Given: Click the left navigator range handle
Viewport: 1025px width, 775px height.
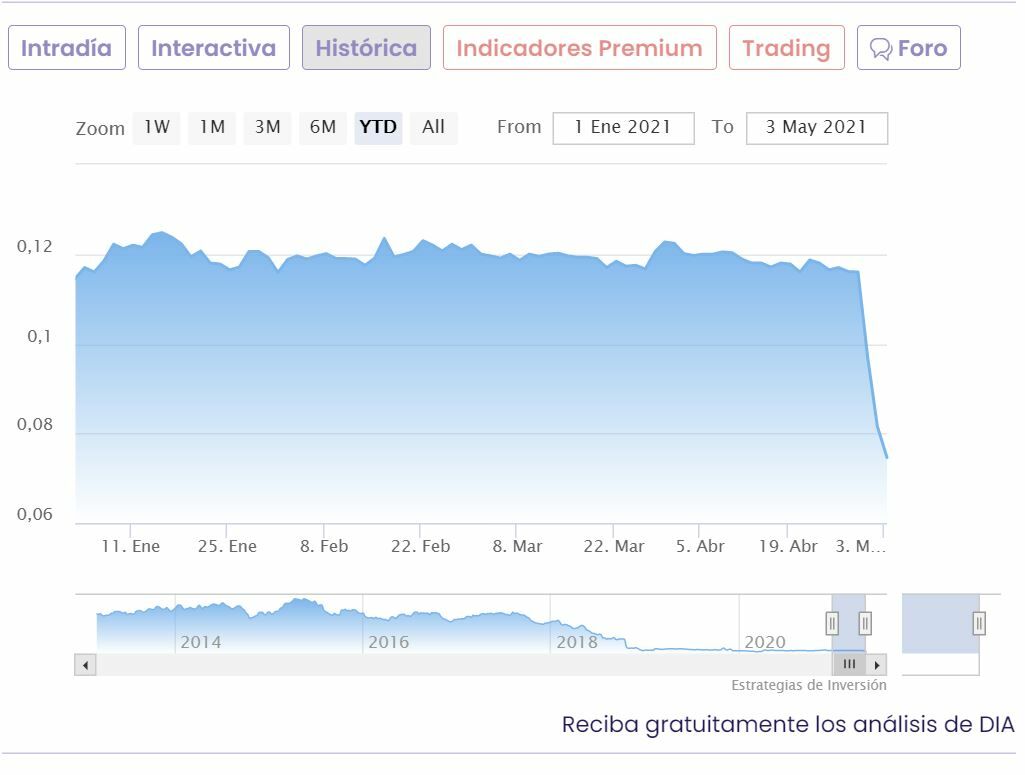Looking at the screenshot, I should pos(832,623).
